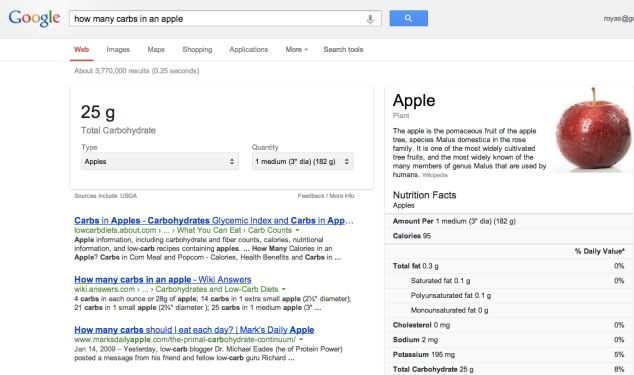Screen dimensions: 634x375
Task: Open How many carbs in an apple Wiki Answers
Action: tap(163, 280)
